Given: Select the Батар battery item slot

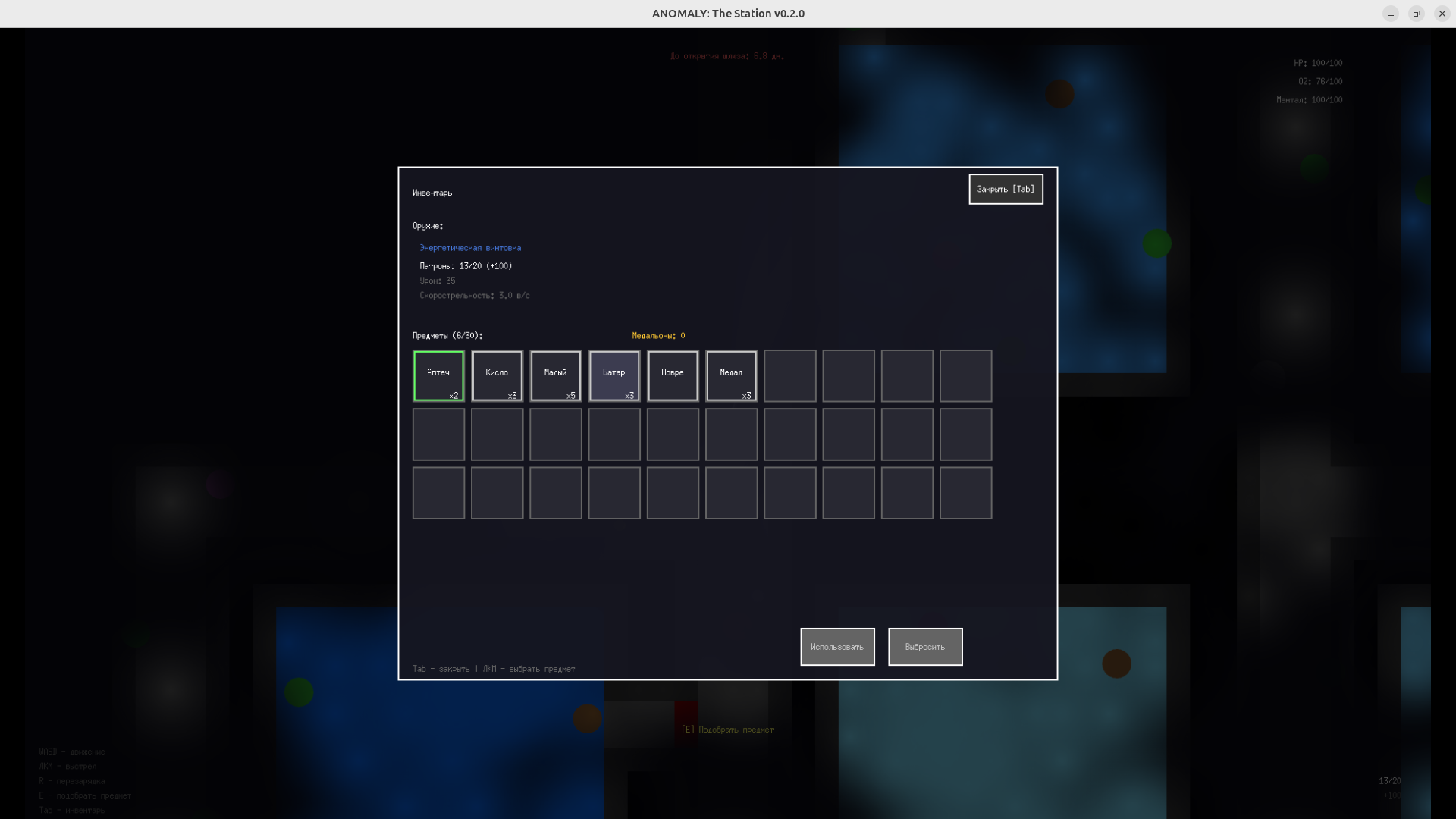Looking at the screenshot, I should pyautogui.click(x=613, y=375).
